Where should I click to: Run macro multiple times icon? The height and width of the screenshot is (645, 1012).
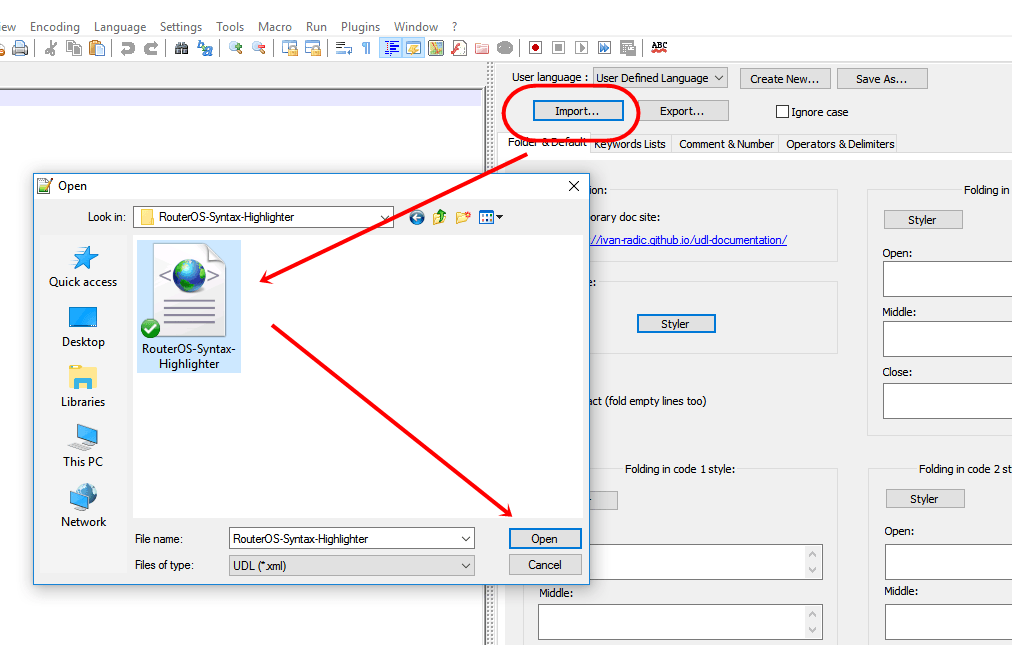(604, 48)
